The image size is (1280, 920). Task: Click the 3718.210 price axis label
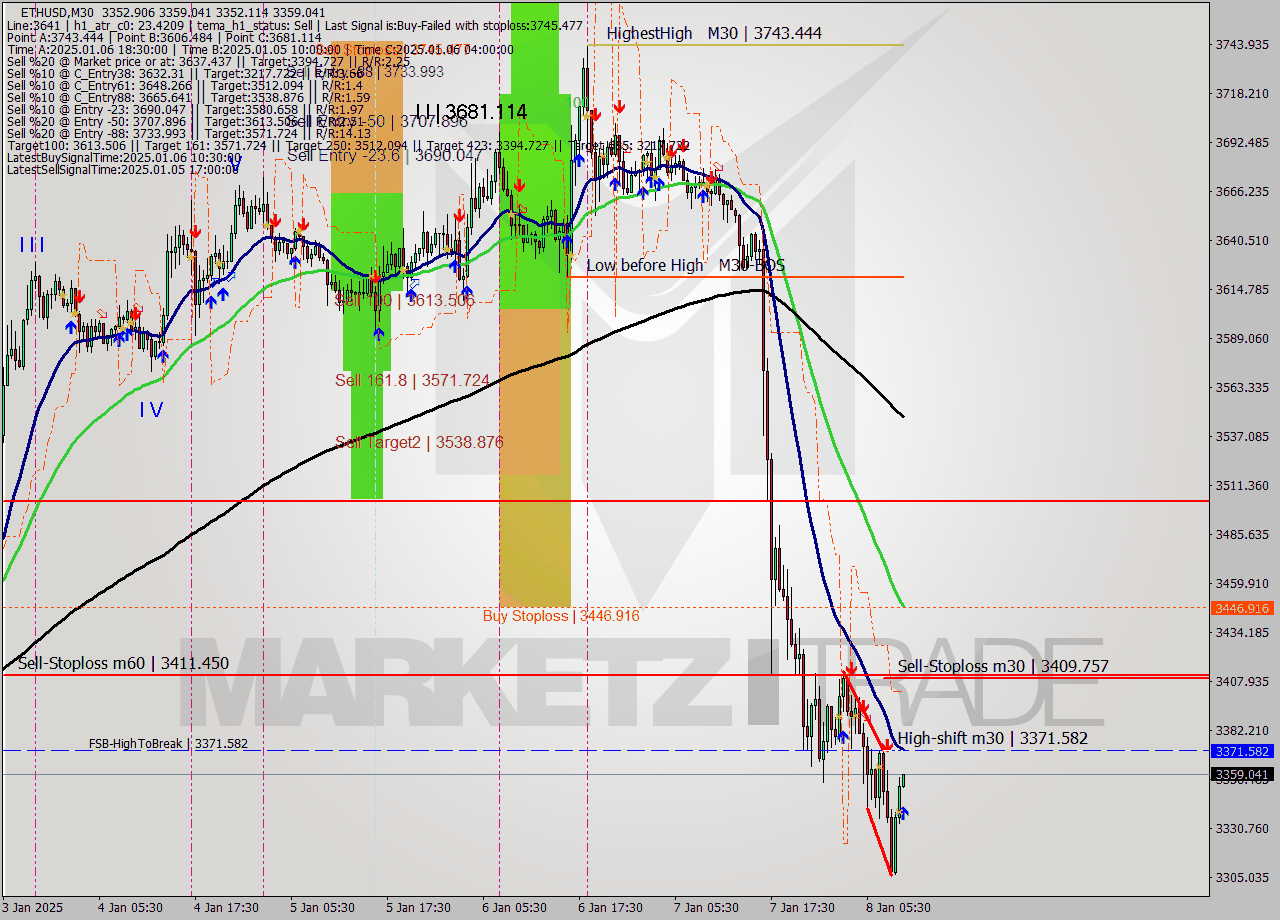[1242, 93]
